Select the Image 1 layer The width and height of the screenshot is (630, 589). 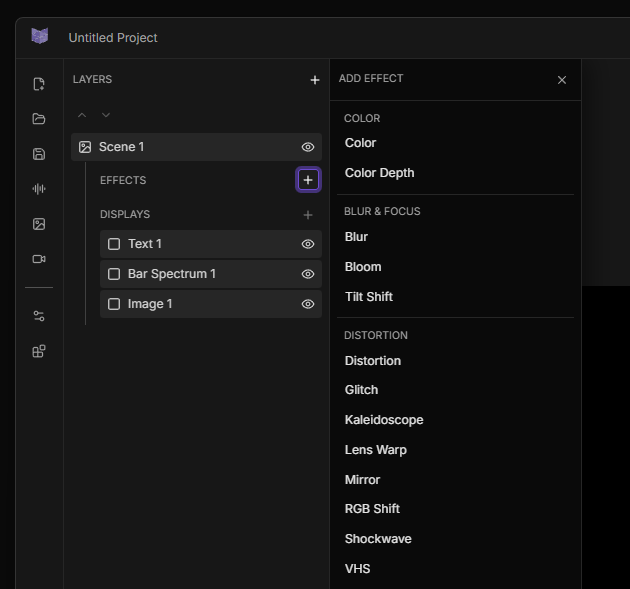click(211, 304)
